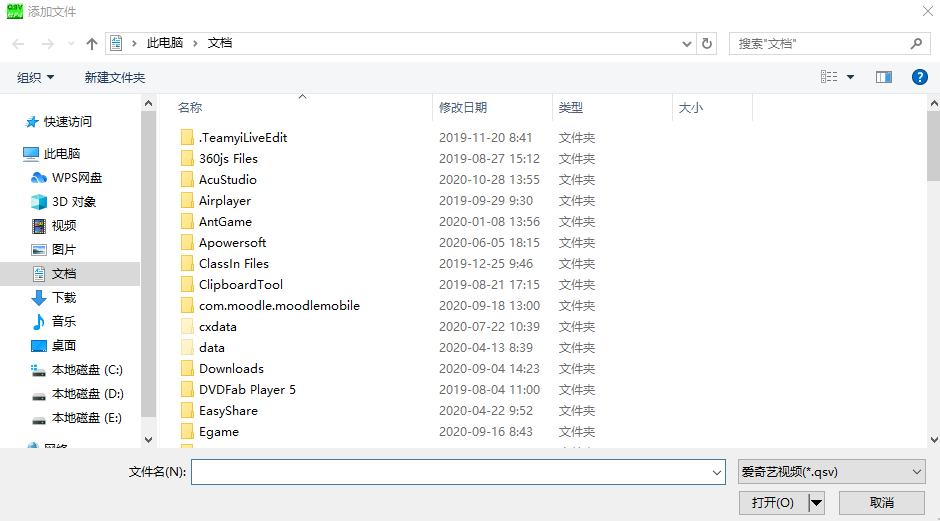Open the 爱奇艺视频(*.qsv) file type dropdown
Viewport: 940px width, 521px height.
[x=831, y=472]
